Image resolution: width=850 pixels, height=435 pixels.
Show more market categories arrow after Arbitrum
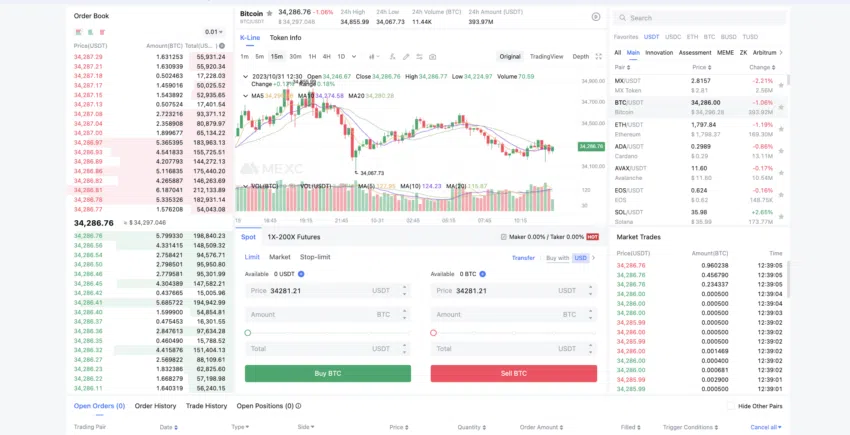(x=781, y=53)
